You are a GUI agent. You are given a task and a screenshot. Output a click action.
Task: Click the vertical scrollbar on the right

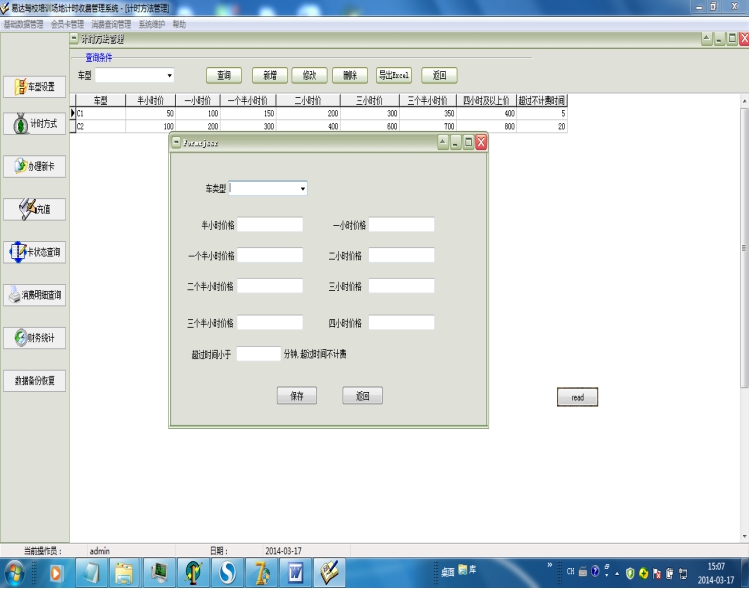point(744,248)
